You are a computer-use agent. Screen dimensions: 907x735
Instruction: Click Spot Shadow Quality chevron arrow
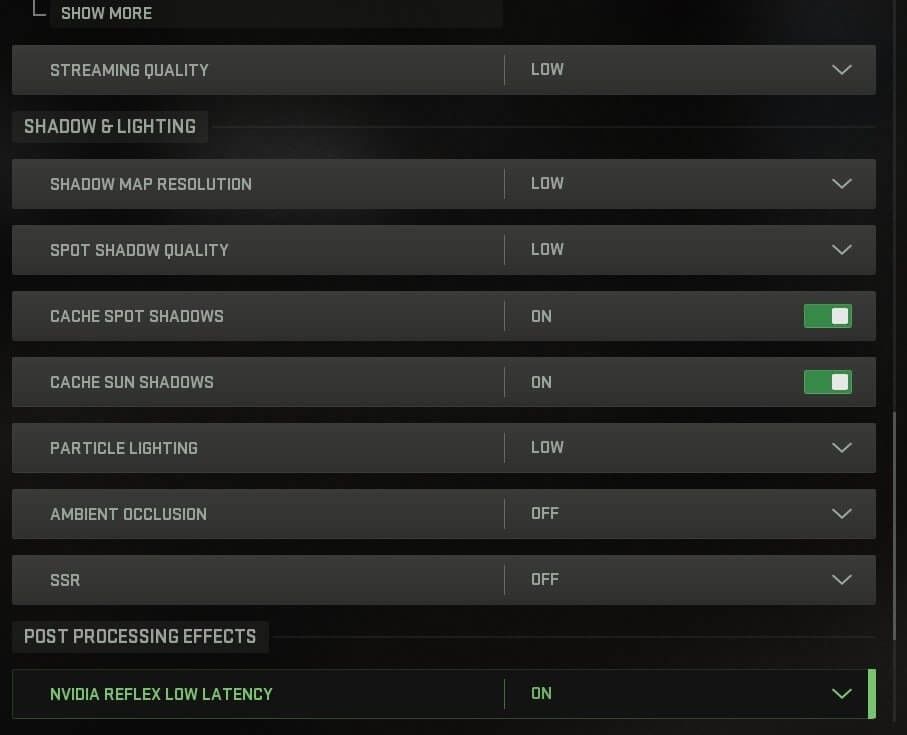(x=842, y=250)
